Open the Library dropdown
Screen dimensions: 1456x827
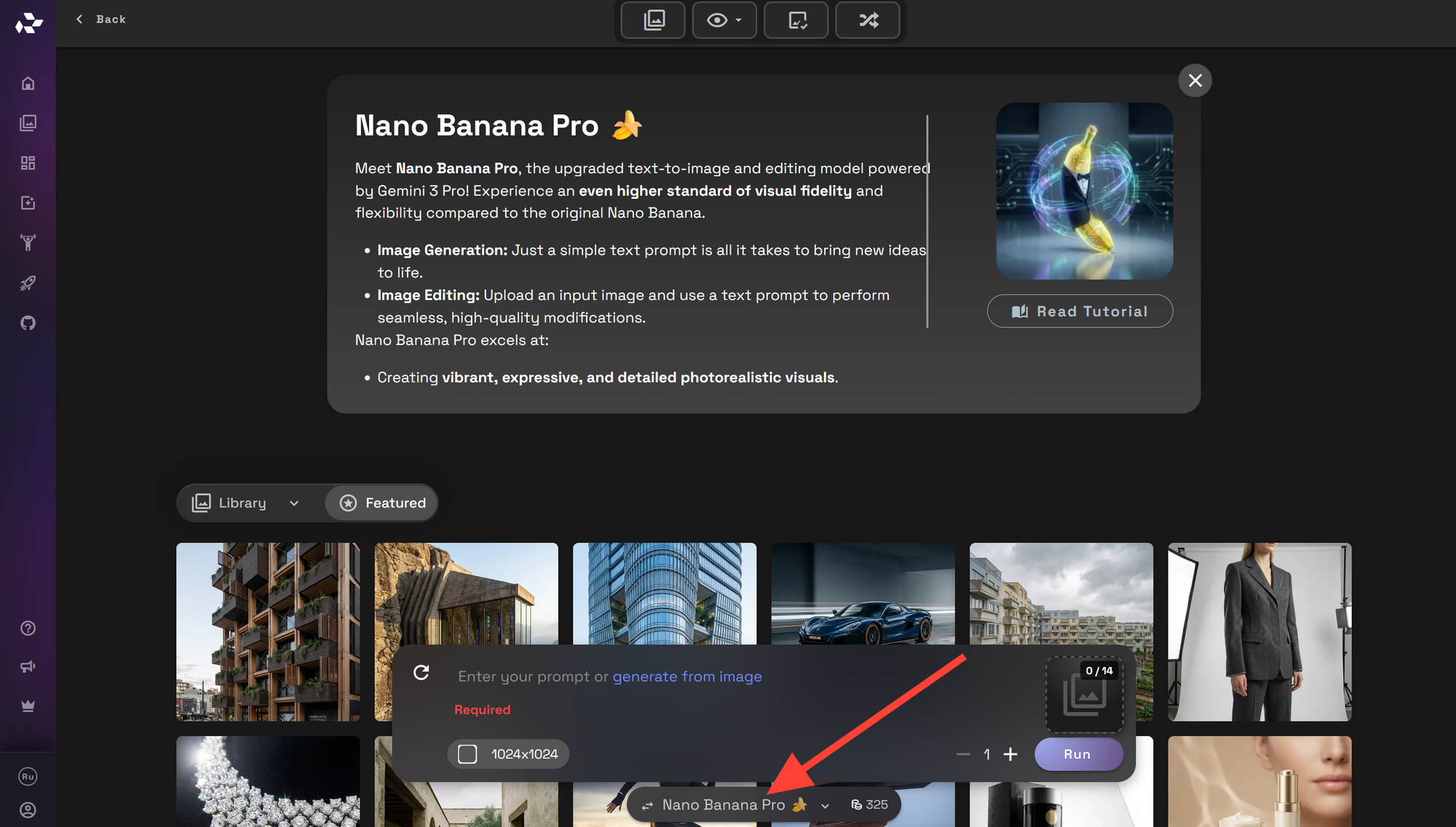[x=246, y=502]
